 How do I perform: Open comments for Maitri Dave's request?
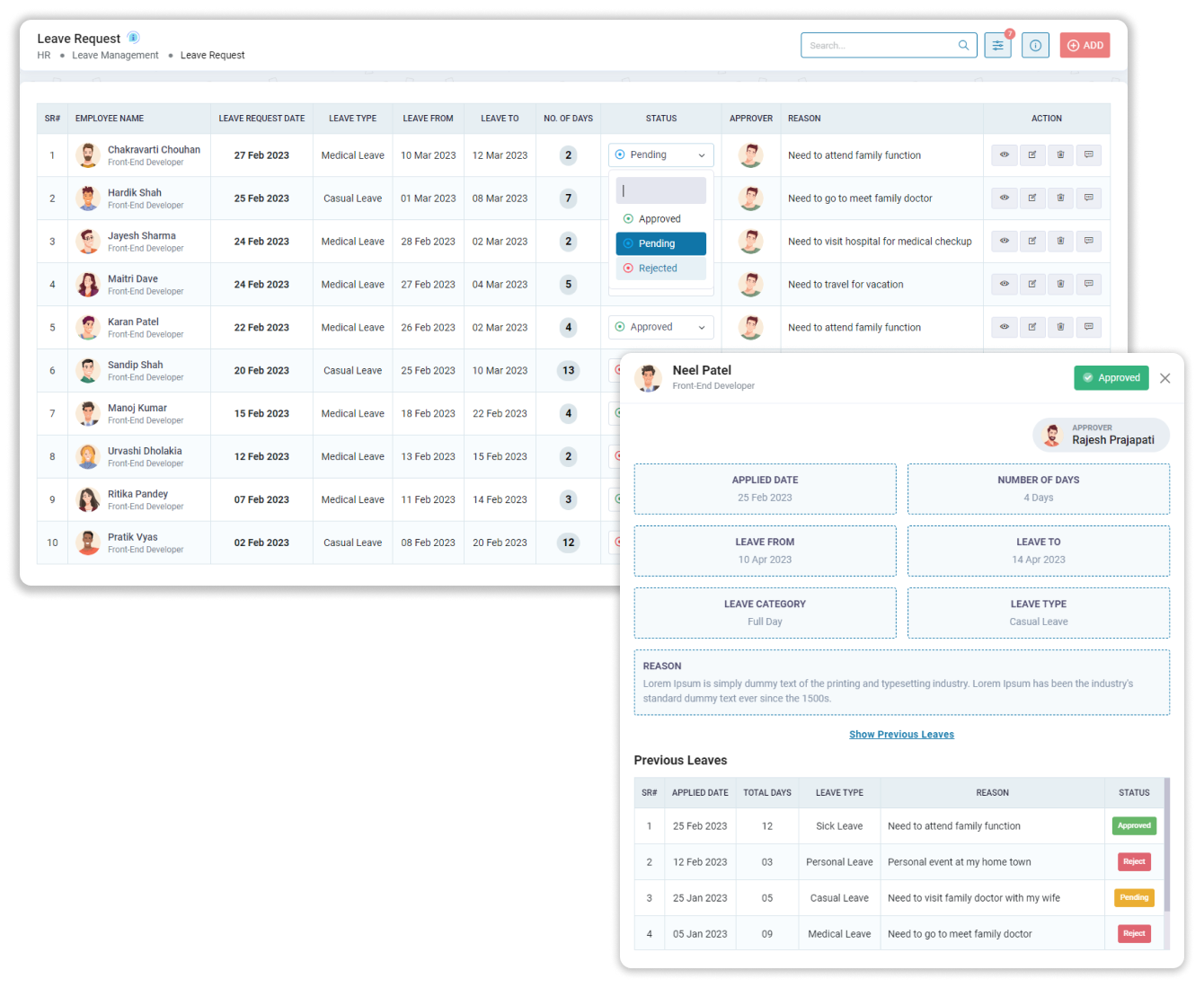[x=1088, y=285]
